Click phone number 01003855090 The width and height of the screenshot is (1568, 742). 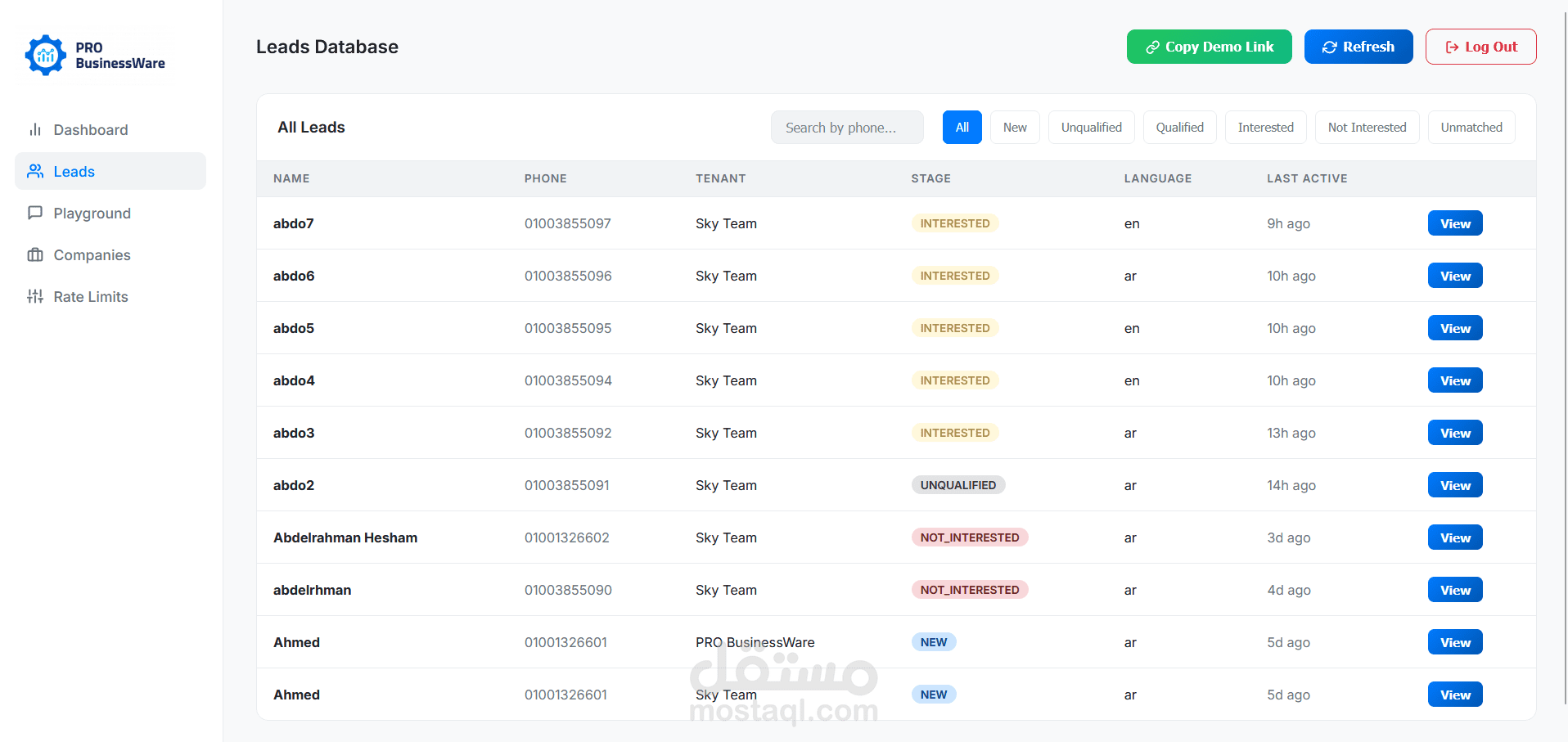coord(568,590)
